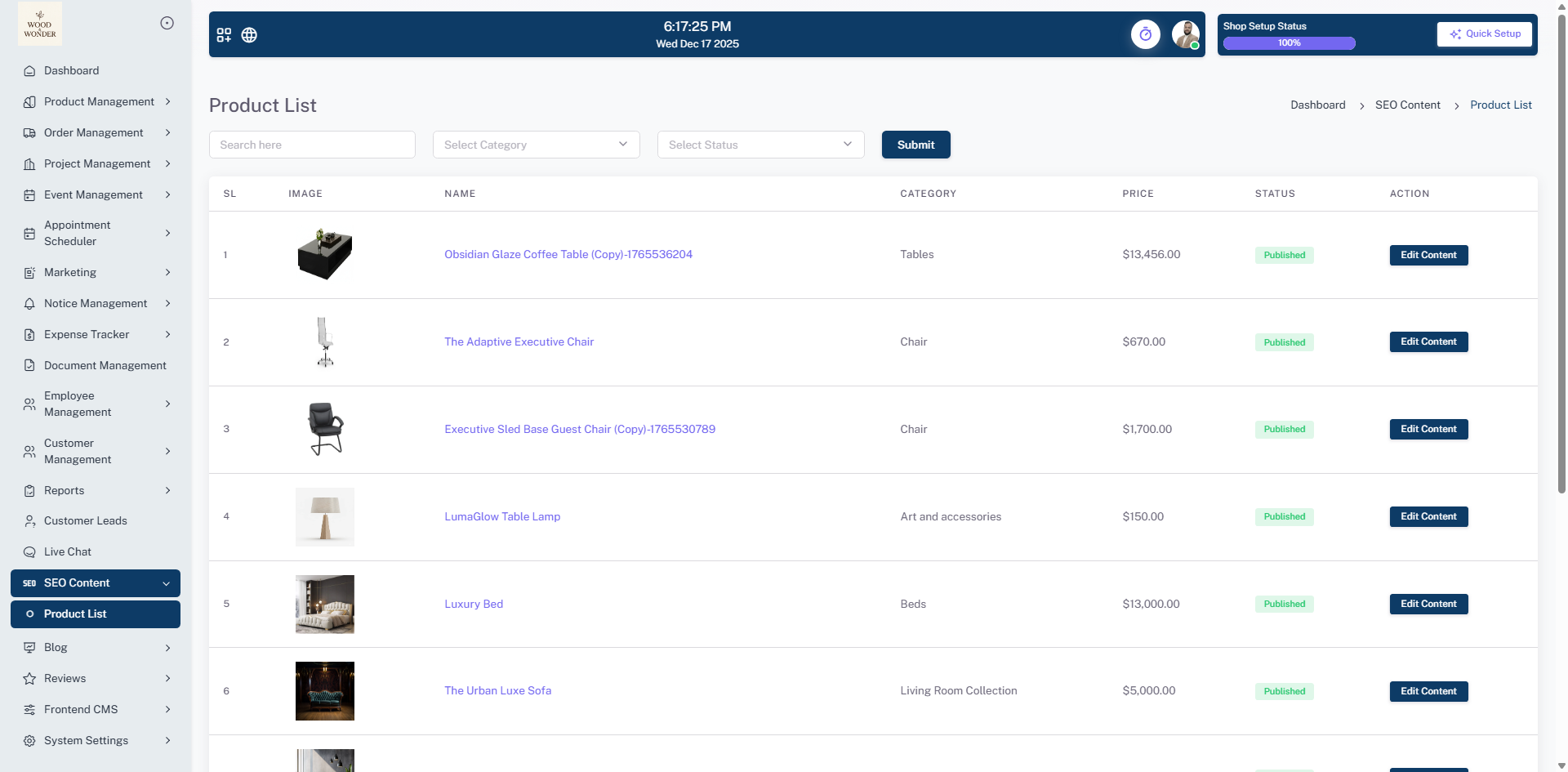Collapse sidebar using the circle toggle icon

pos(167,23)
